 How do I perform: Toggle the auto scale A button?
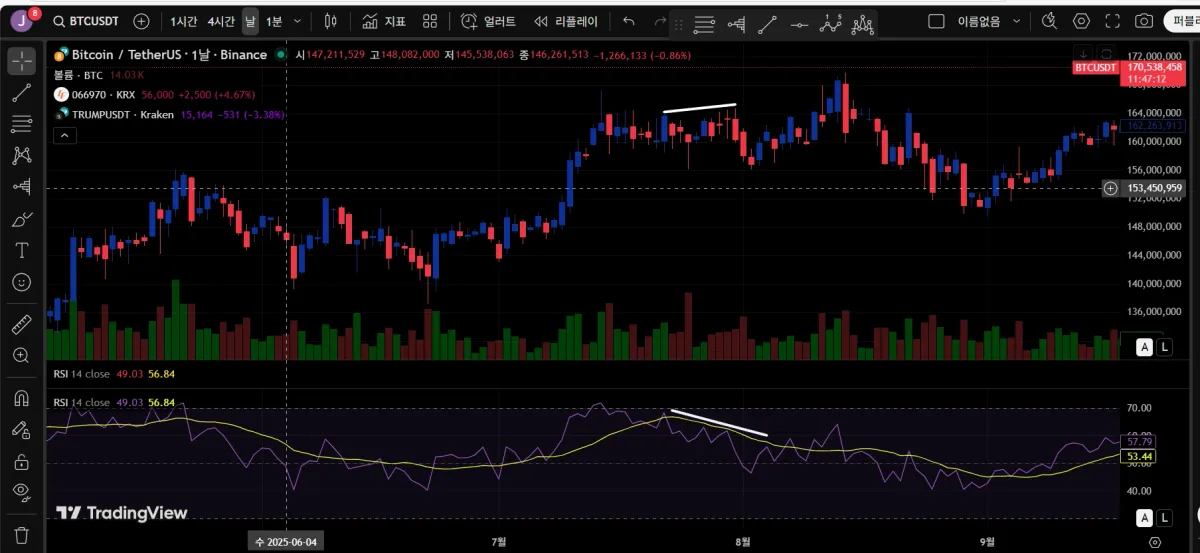(x=1145, y=347)
